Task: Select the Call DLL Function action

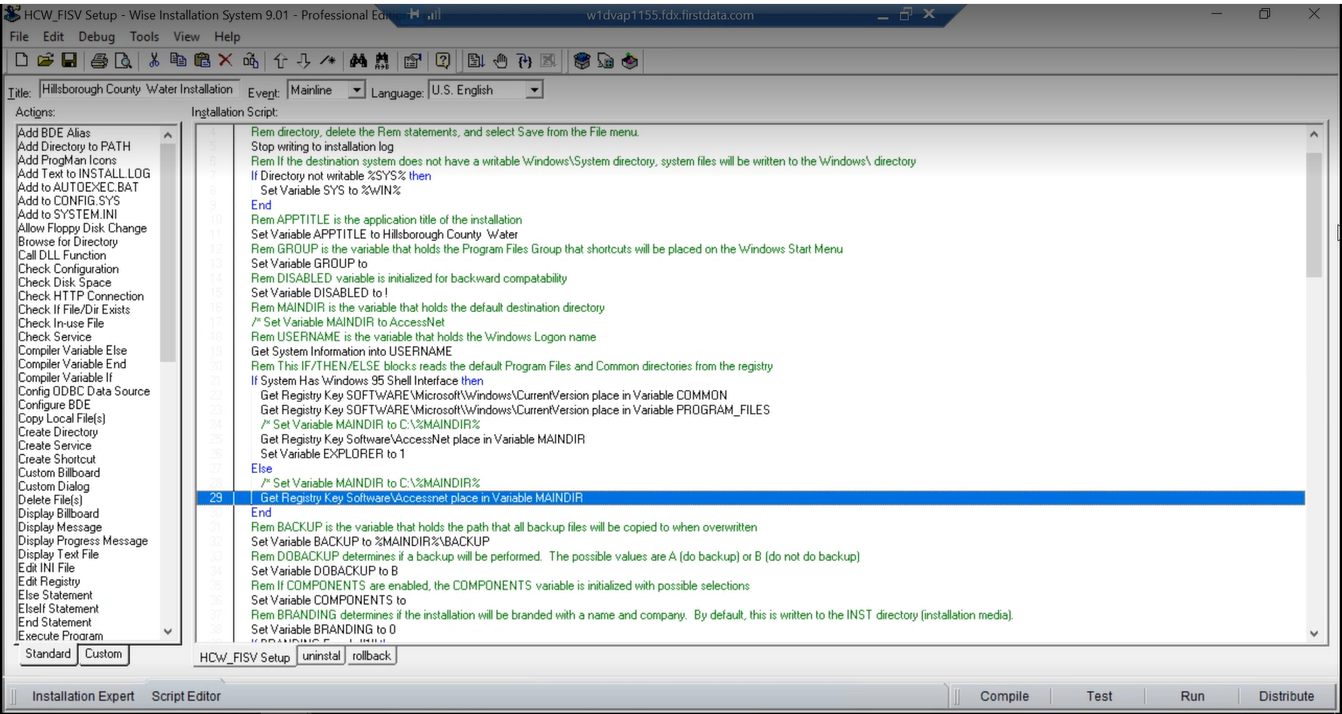Action: click(x=63, y=255)
